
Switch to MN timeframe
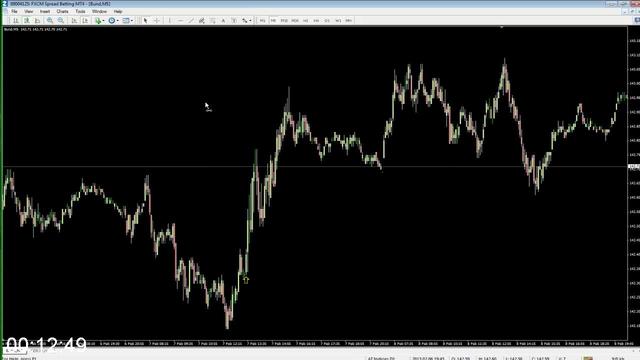(349, 20)
